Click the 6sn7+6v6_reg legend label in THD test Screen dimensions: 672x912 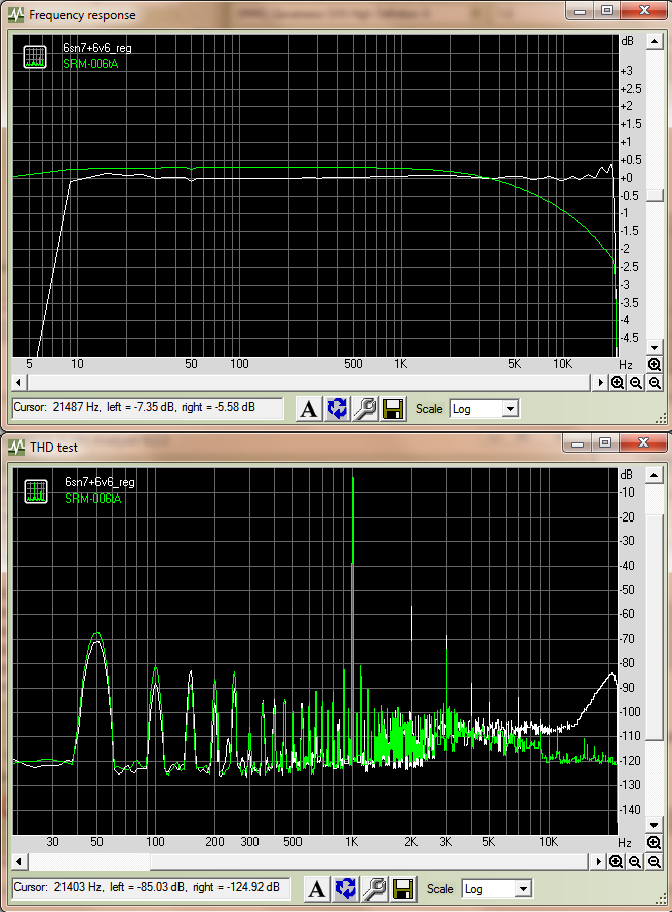(x=99, y=482)
